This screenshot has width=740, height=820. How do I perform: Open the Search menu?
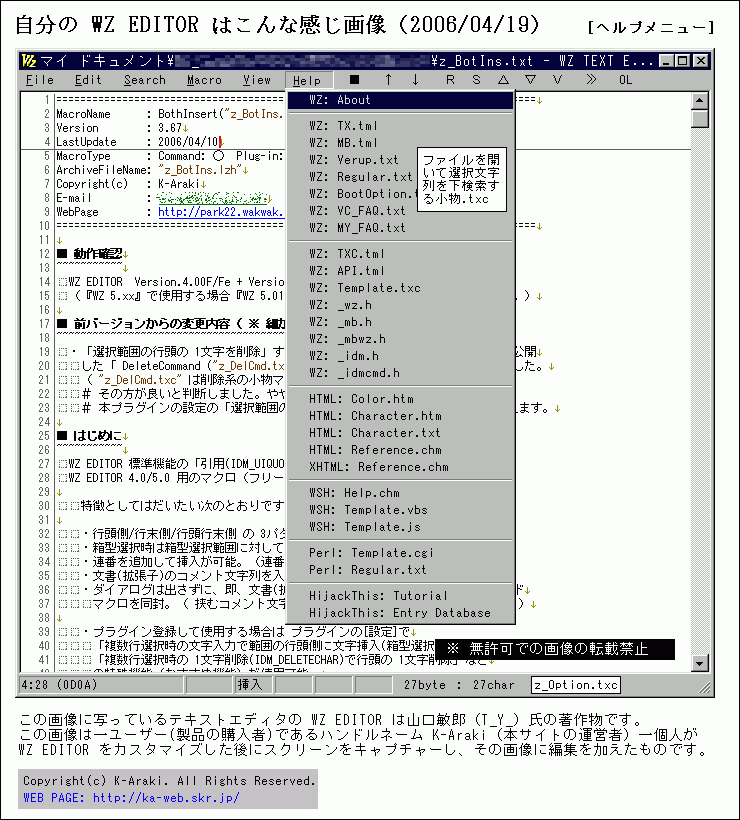pos(145,80)
